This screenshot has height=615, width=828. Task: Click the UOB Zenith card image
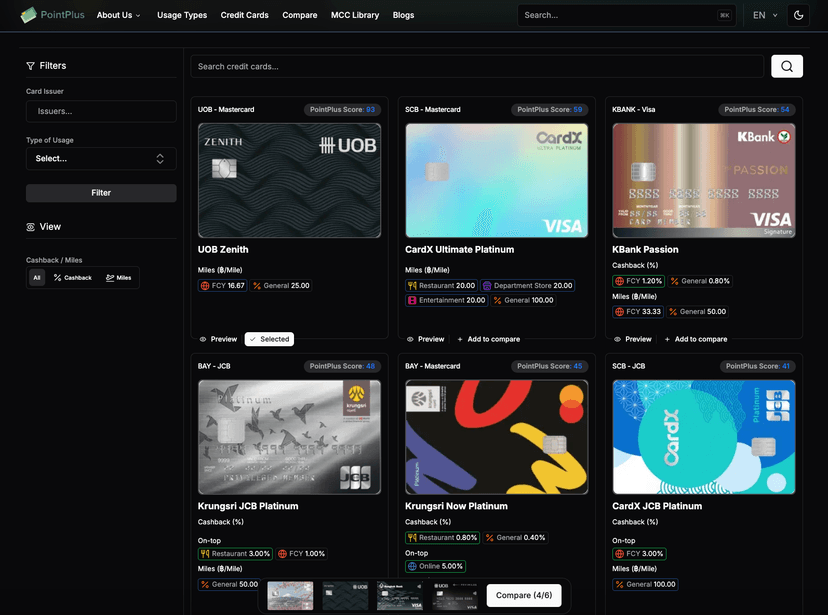(x=289, y=181)
